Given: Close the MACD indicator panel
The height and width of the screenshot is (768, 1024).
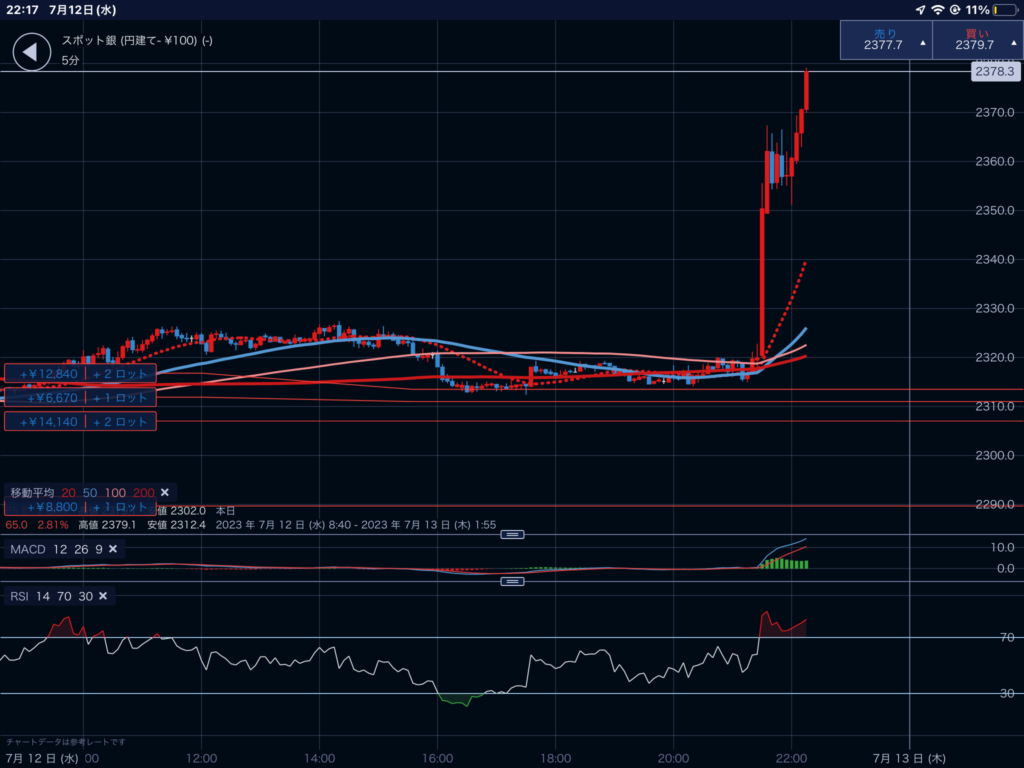Looking at the screenshot, I should click(x=113, y=549).
